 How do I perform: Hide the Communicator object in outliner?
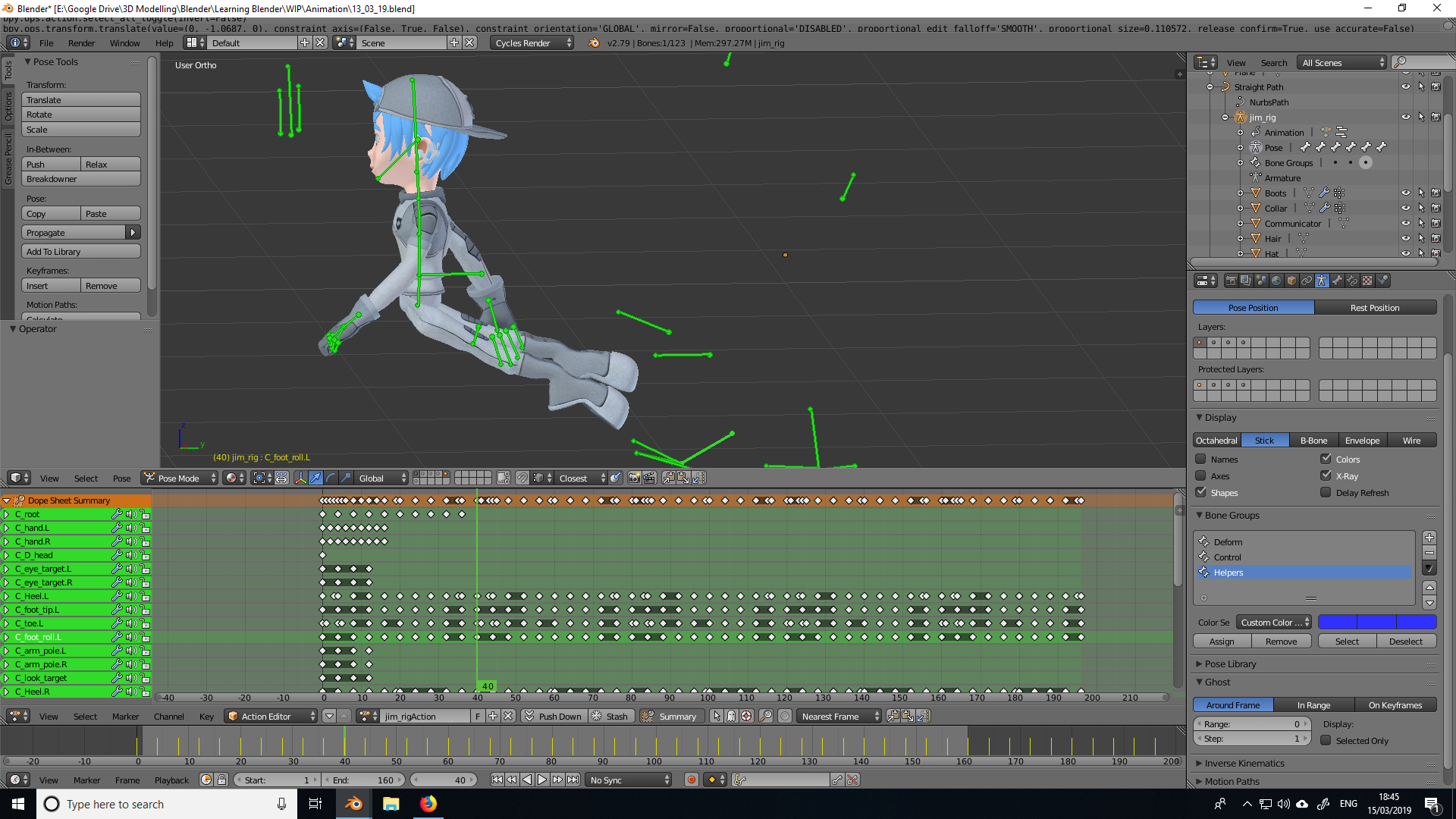point(1406,224)
